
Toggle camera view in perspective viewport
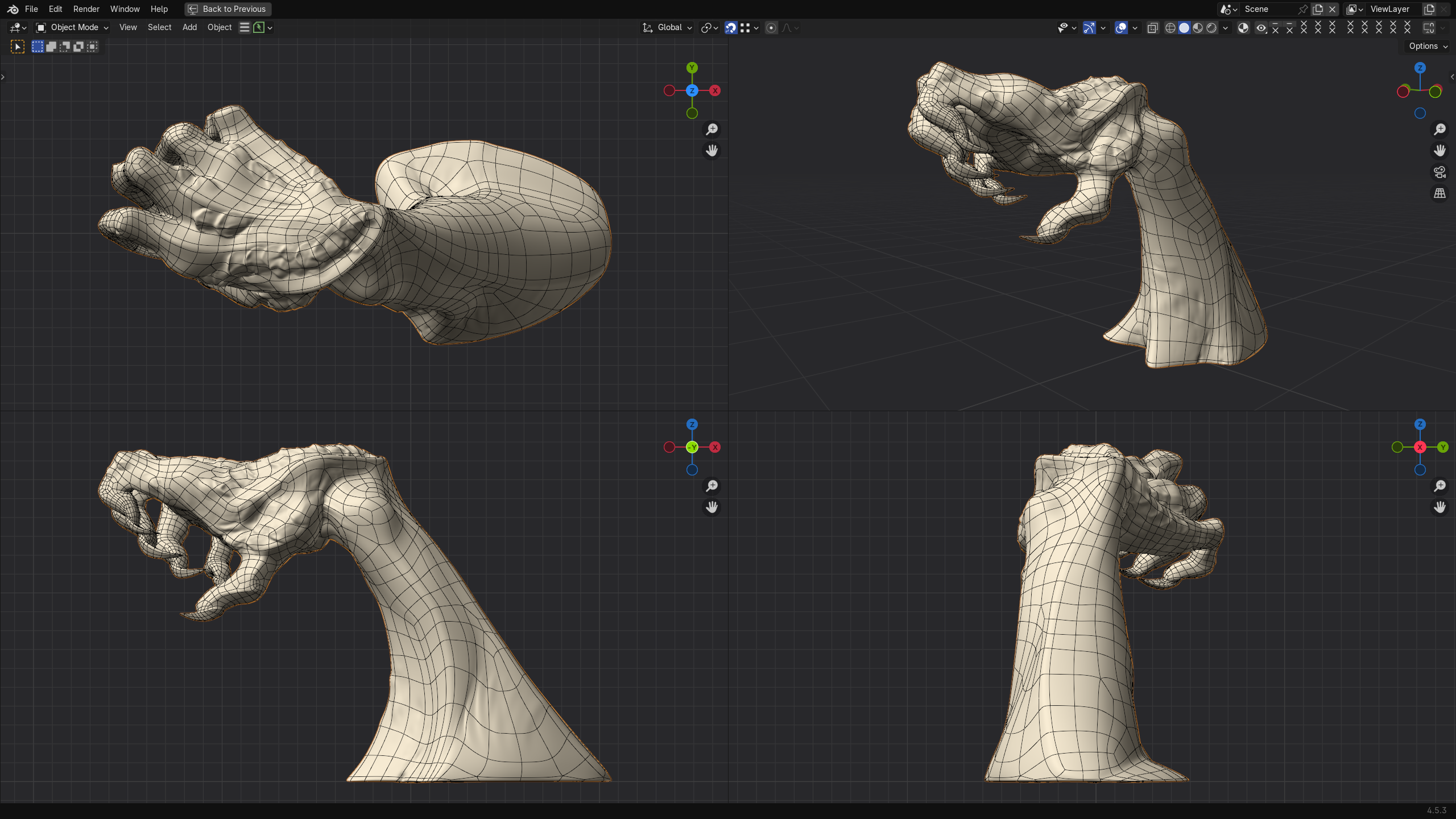1440,172
